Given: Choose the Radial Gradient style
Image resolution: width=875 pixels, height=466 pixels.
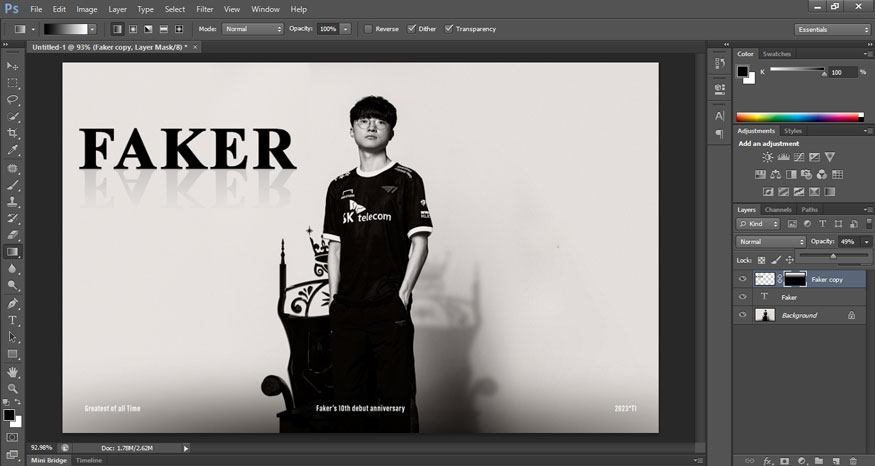Looking at the screenshot, I should [x=133, y=29].
